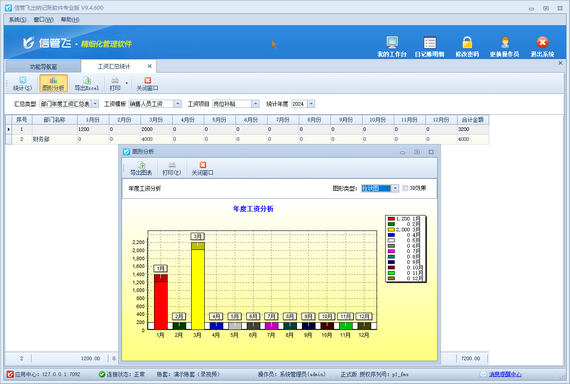Switch to the 功能导航窗 tab
The image size is (570, 384).
(44, 67)
